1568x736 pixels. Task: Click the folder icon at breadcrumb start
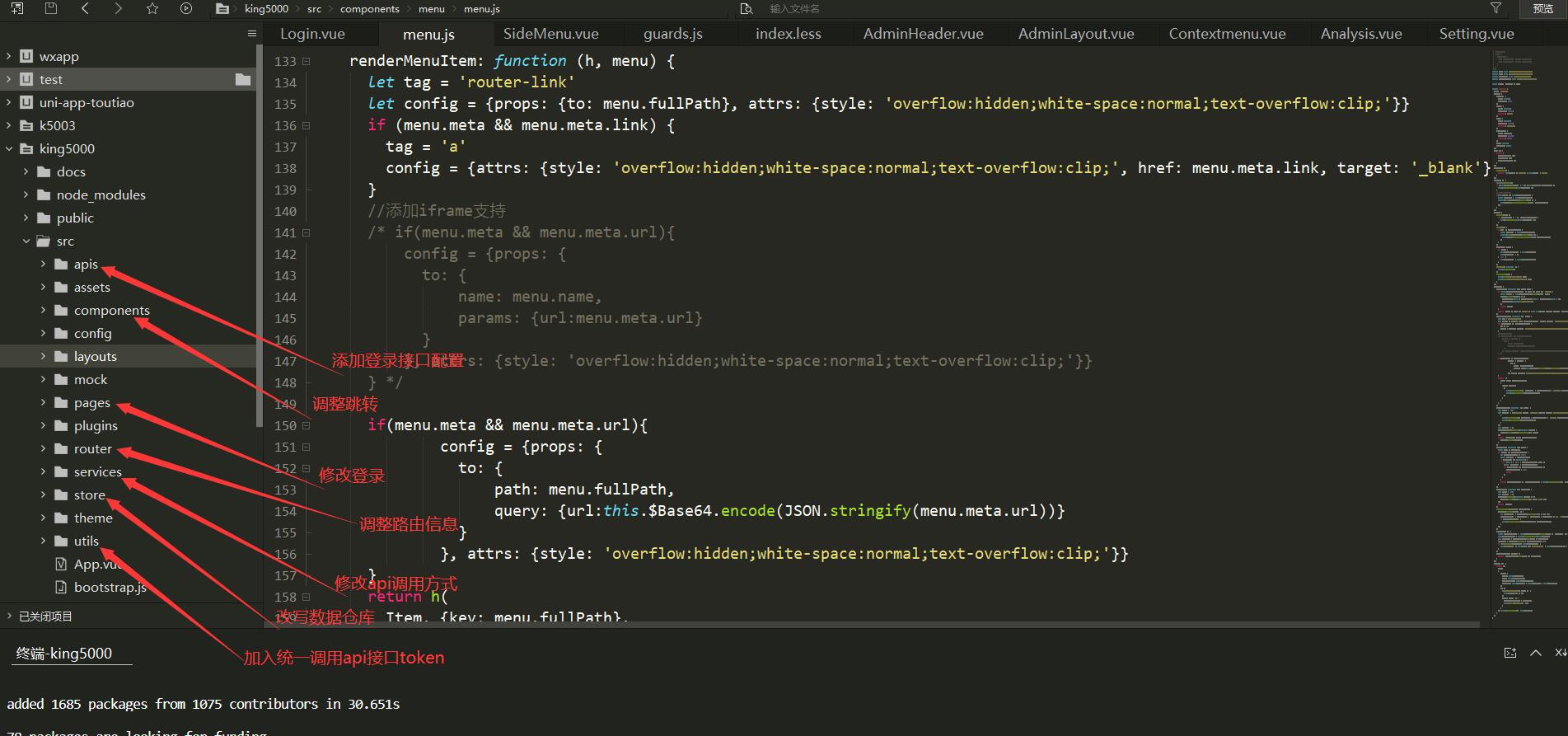click(x=222, y=9)
